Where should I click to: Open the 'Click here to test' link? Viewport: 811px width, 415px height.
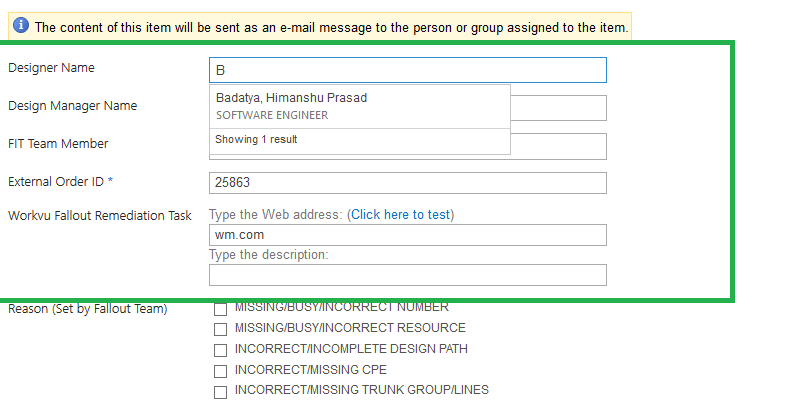click(400, 215)
